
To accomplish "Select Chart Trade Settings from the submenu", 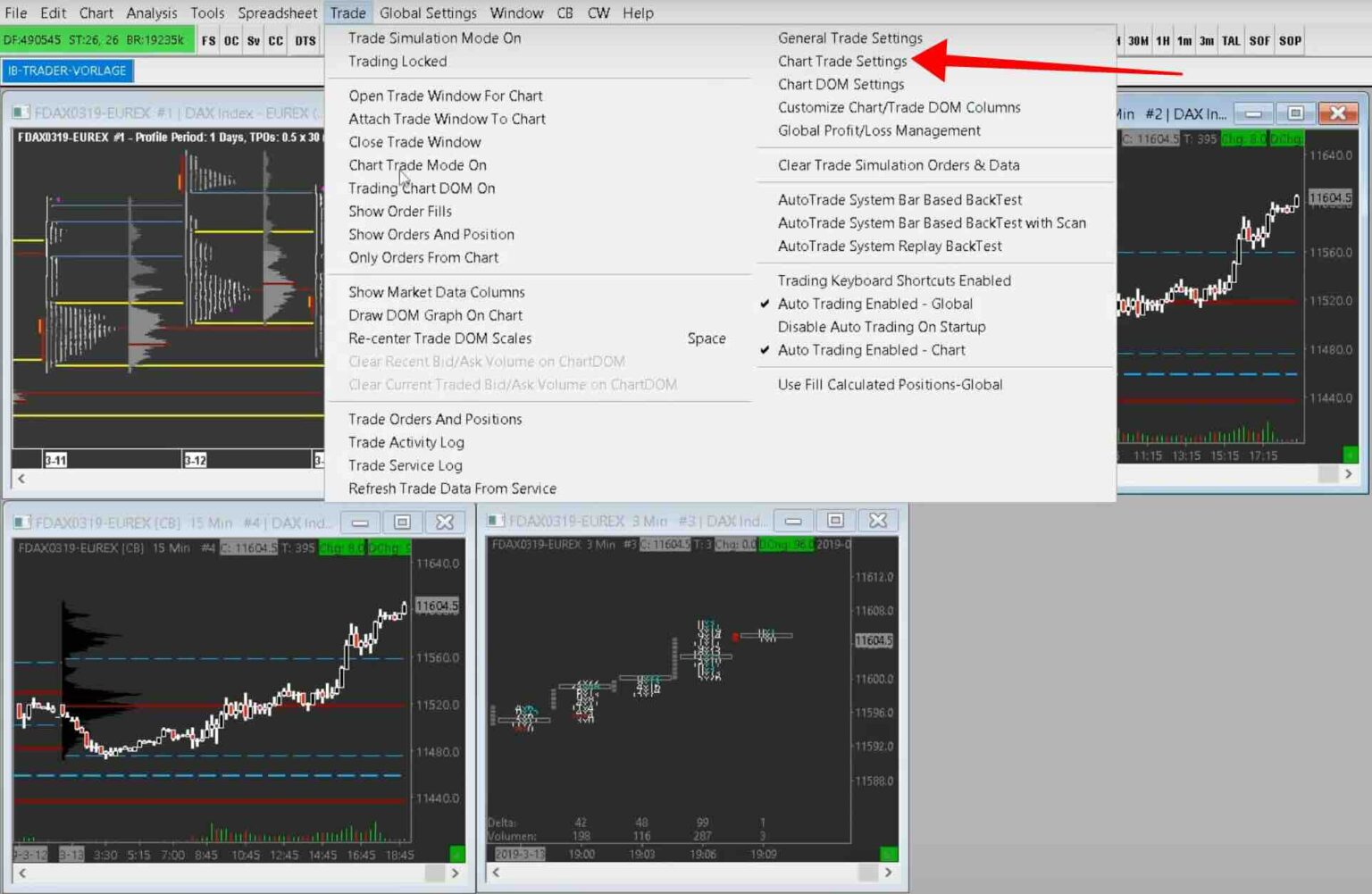I will tap(841, 61).
